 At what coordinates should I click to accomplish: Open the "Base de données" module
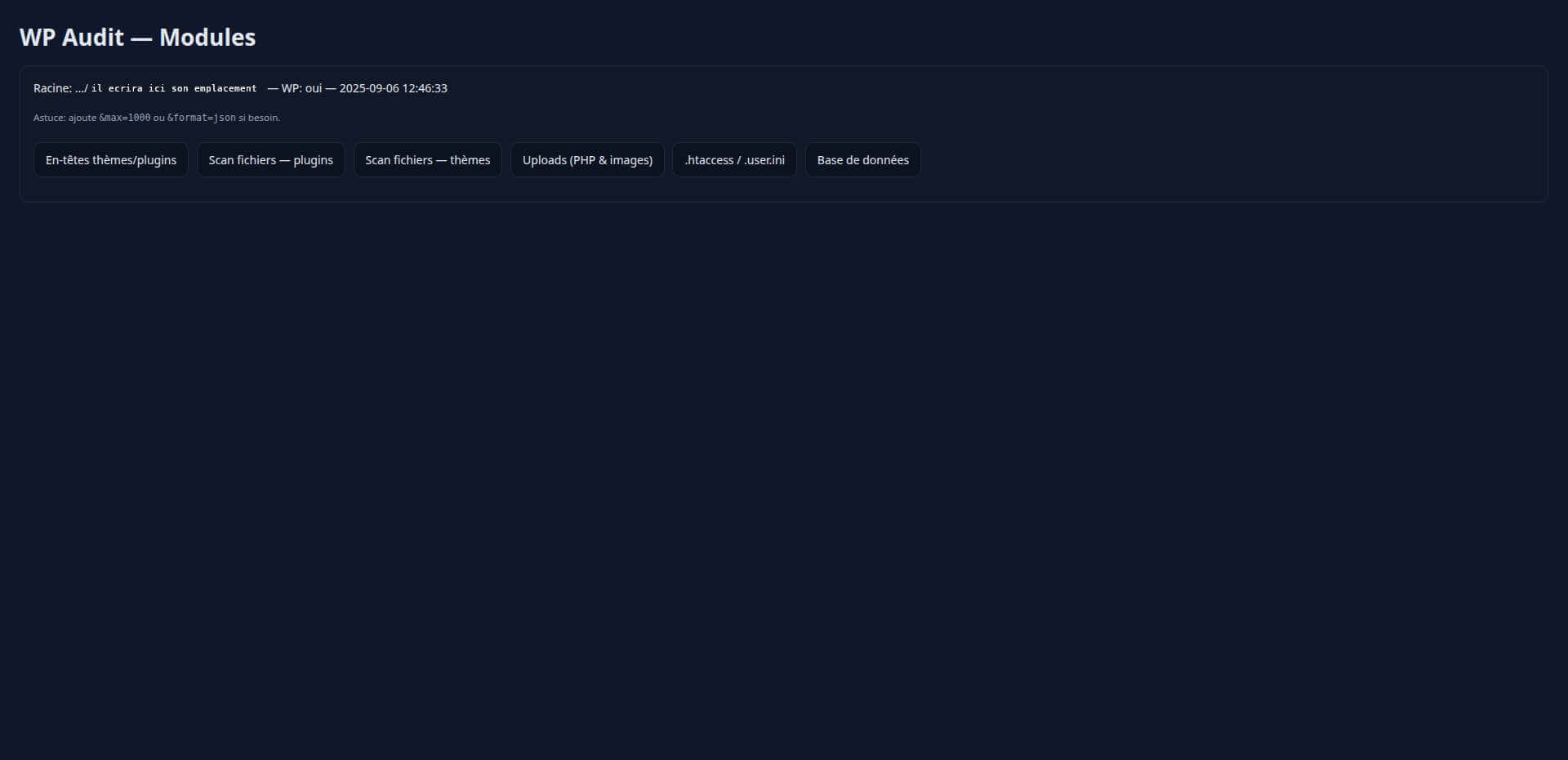[862, 159]
